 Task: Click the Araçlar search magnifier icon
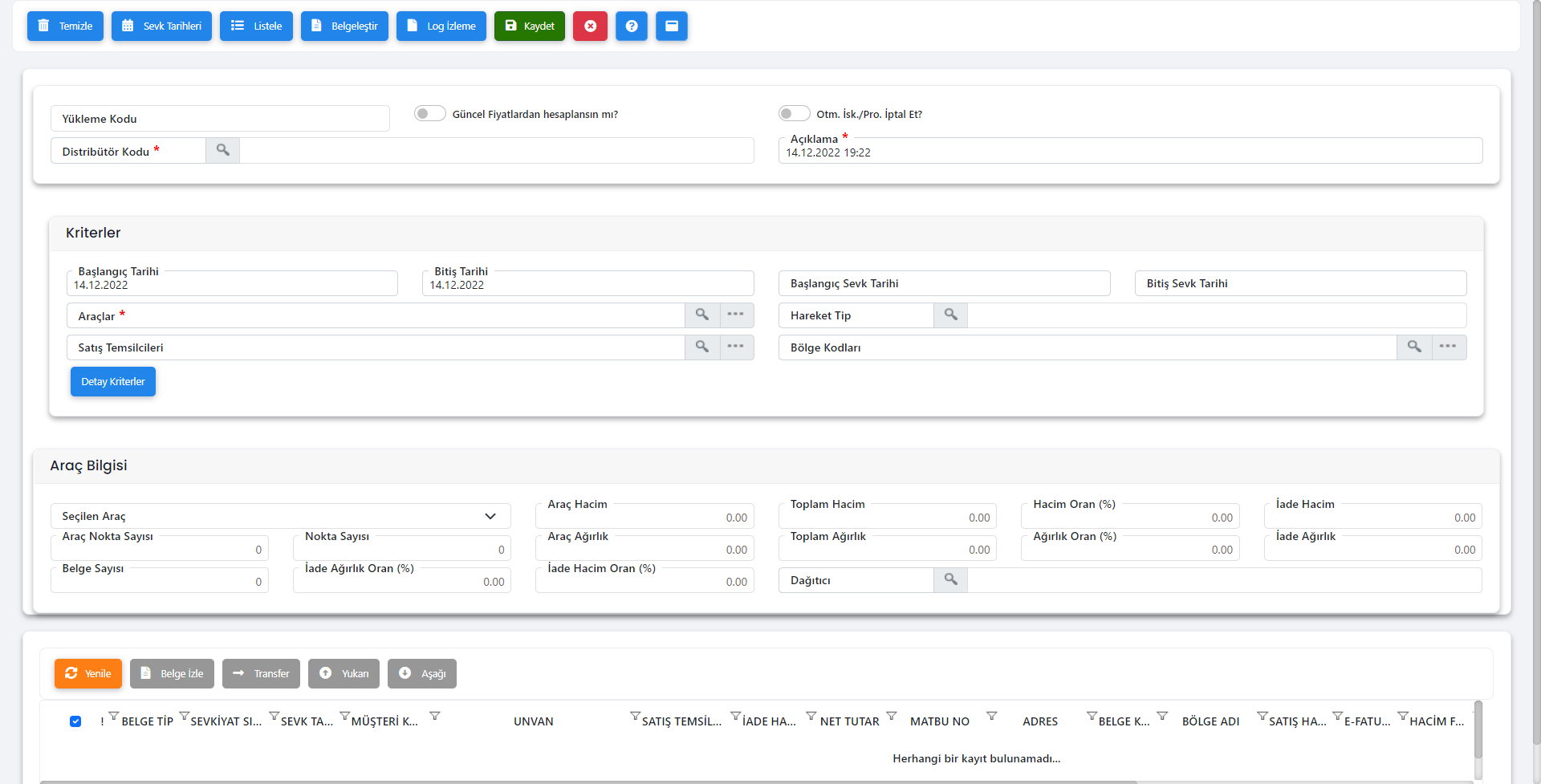pos(701,315)
